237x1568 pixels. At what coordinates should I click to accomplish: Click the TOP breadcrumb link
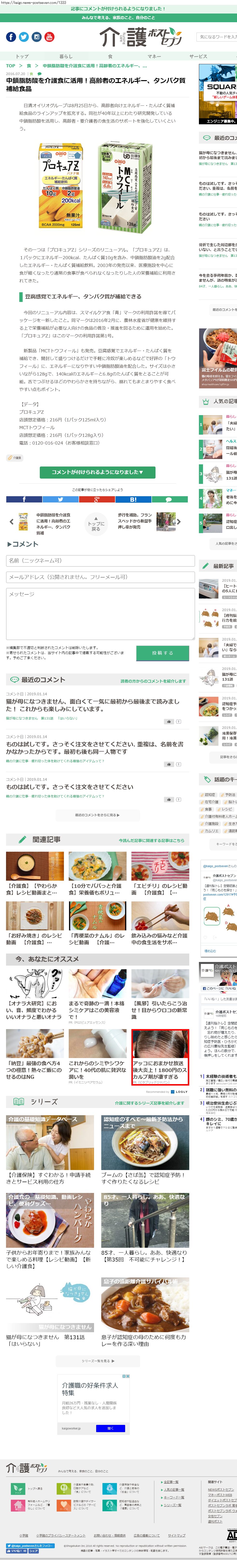click(x=10, y=66)
